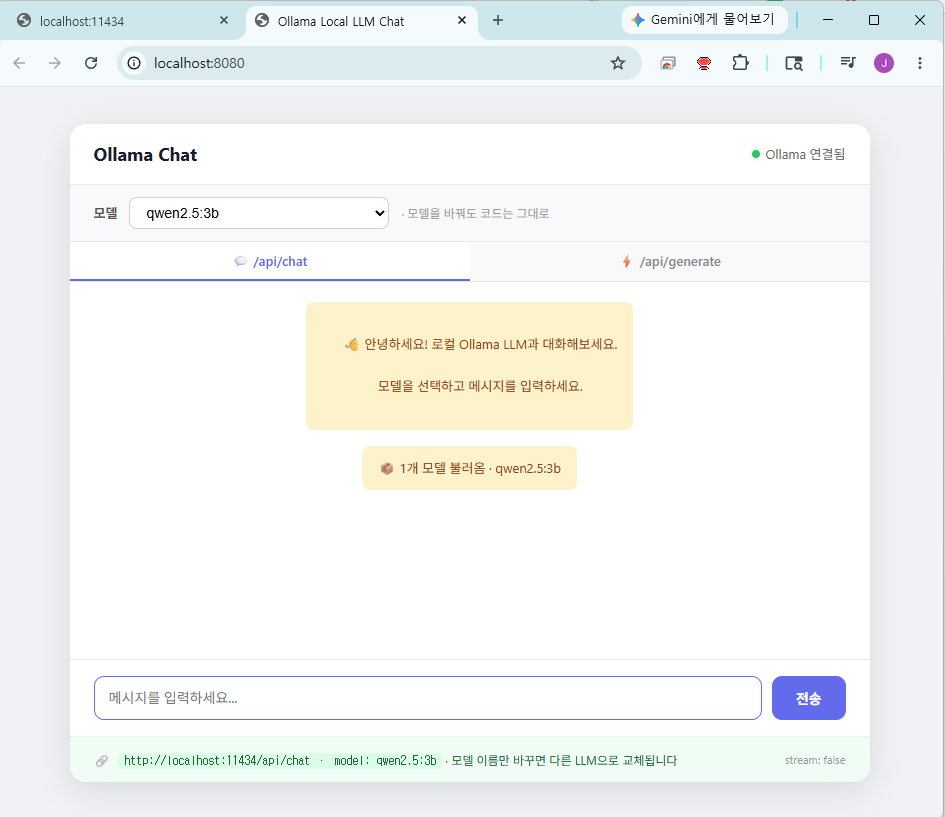945x817 pixels.
Task: Click the link icon in footer bar
Action: click(102, 761)
